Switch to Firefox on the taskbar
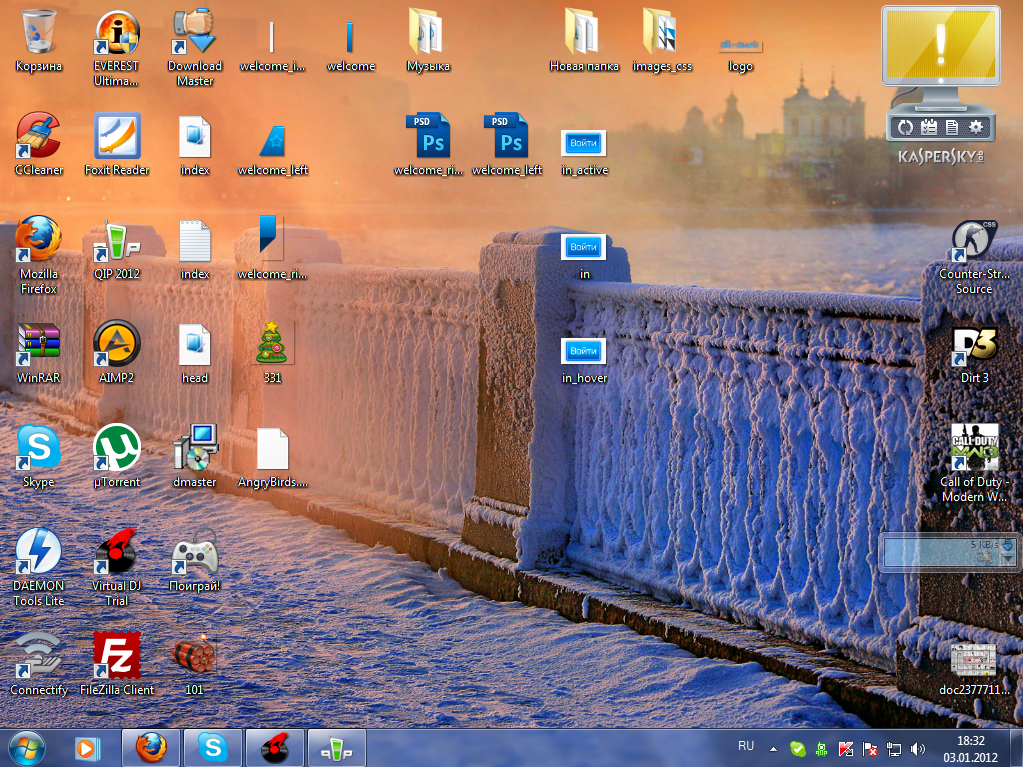Image resolution: width=1023 pixels, height=767 pixels. pos(151,747)
